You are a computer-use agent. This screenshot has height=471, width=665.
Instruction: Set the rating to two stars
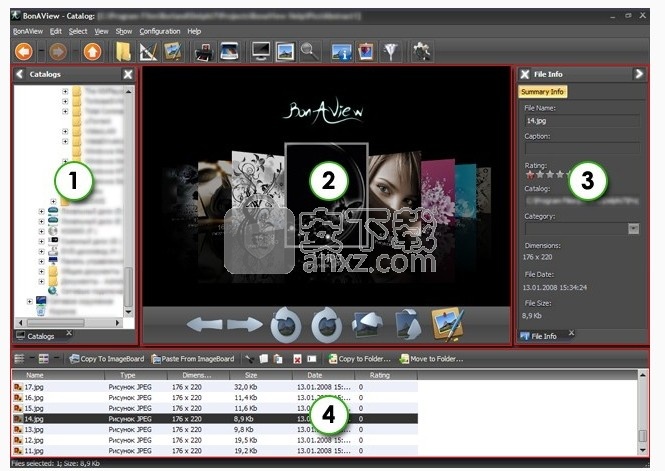(540, 174)
